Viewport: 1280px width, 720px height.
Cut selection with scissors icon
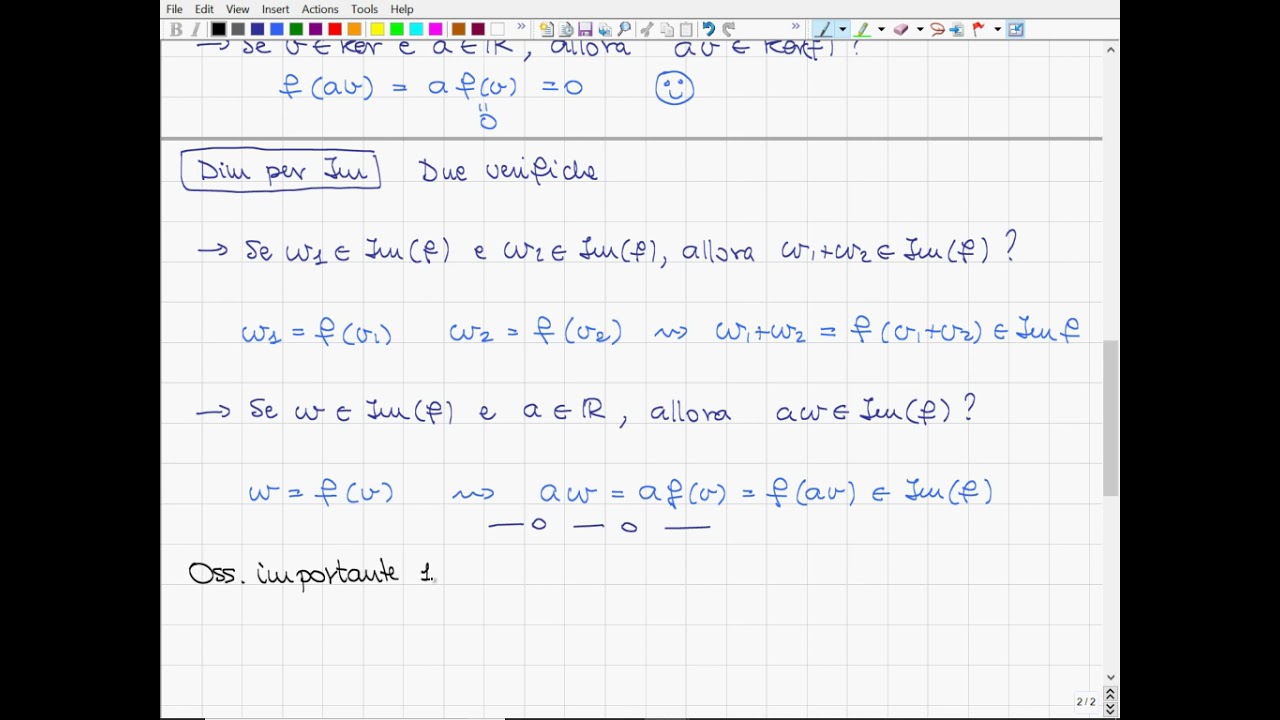(x=647, y=29)
